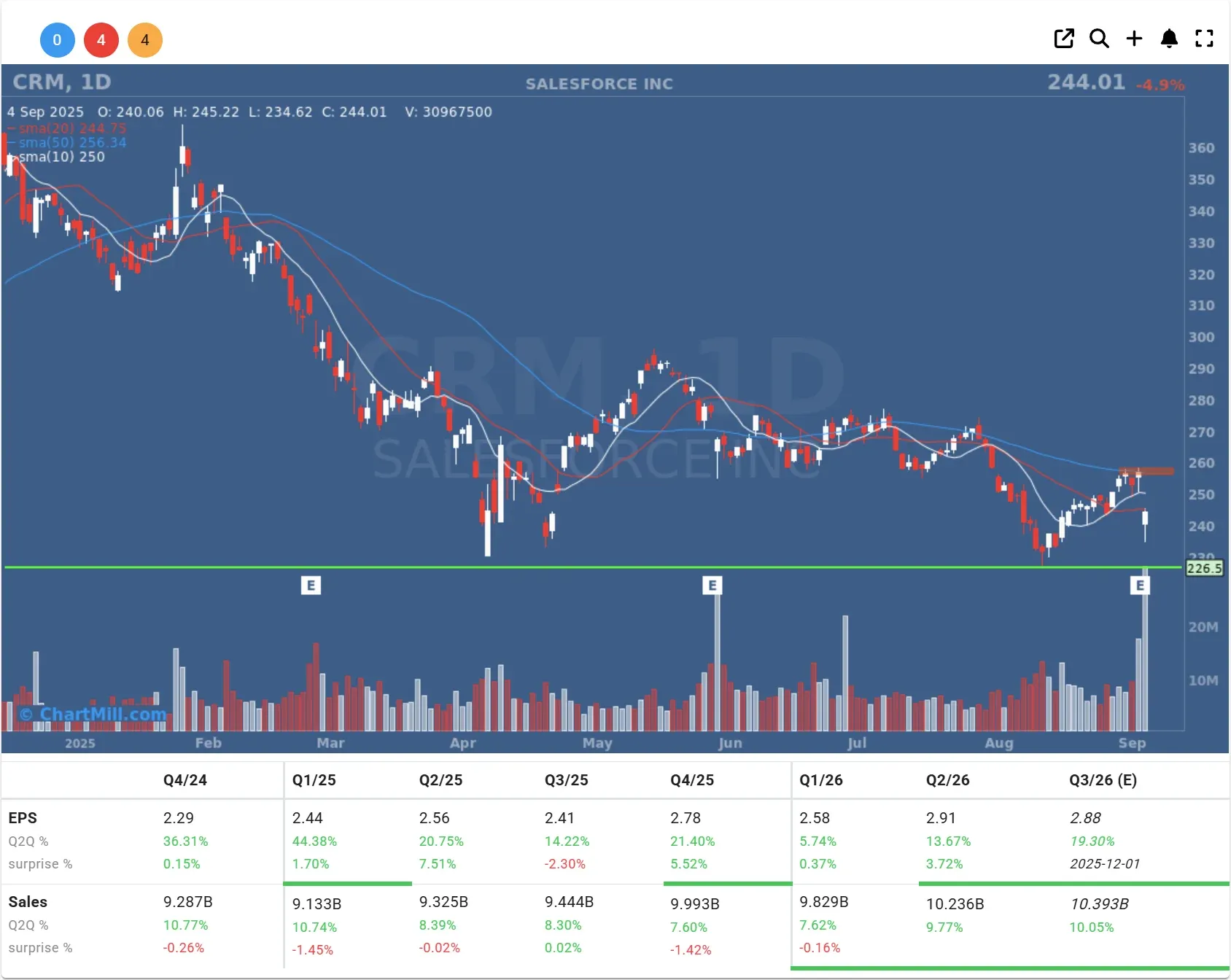
Task: Click EPS value 2.29
Action: pyautogui.click(x=179, y=818)
